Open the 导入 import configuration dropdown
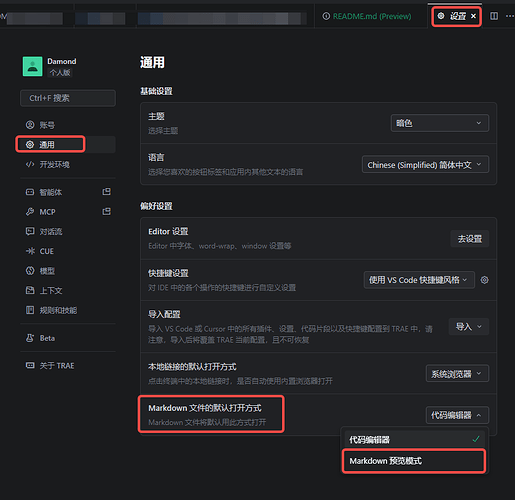 (x=469, y=327)
